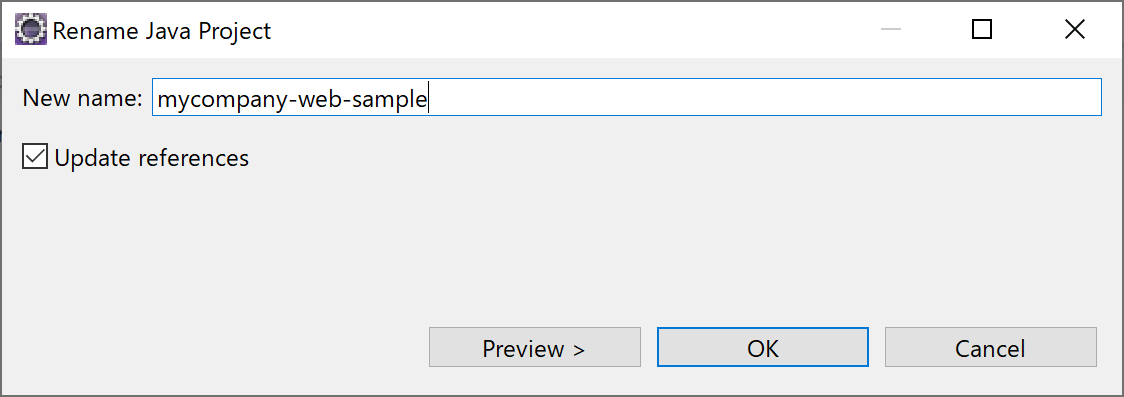The height and width of the screenshot is (397, 1124).
Task: Click the word 'mycompany' in name field
Action: point(221,100)
